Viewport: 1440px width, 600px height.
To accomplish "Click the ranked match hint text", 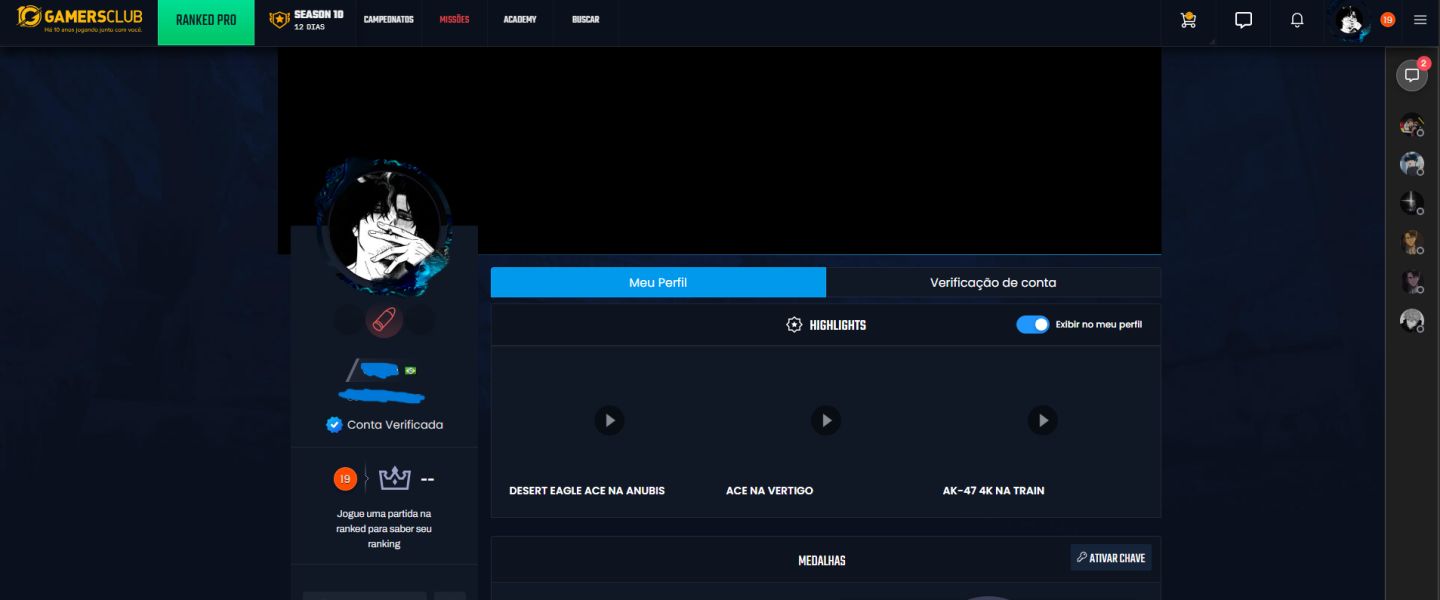I will click(x=384, y=529).
